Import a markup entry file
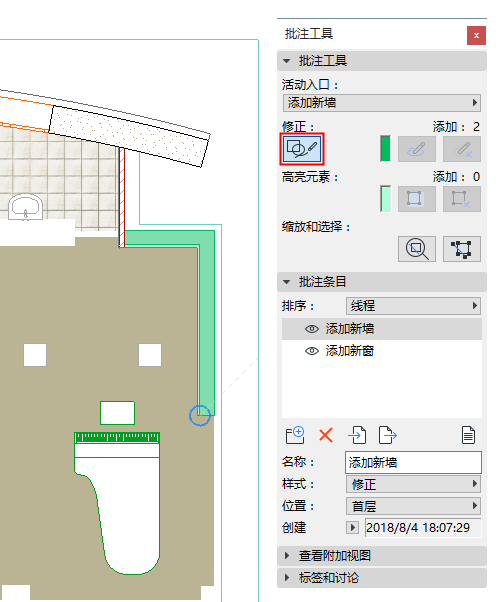 tap(357, 435)
